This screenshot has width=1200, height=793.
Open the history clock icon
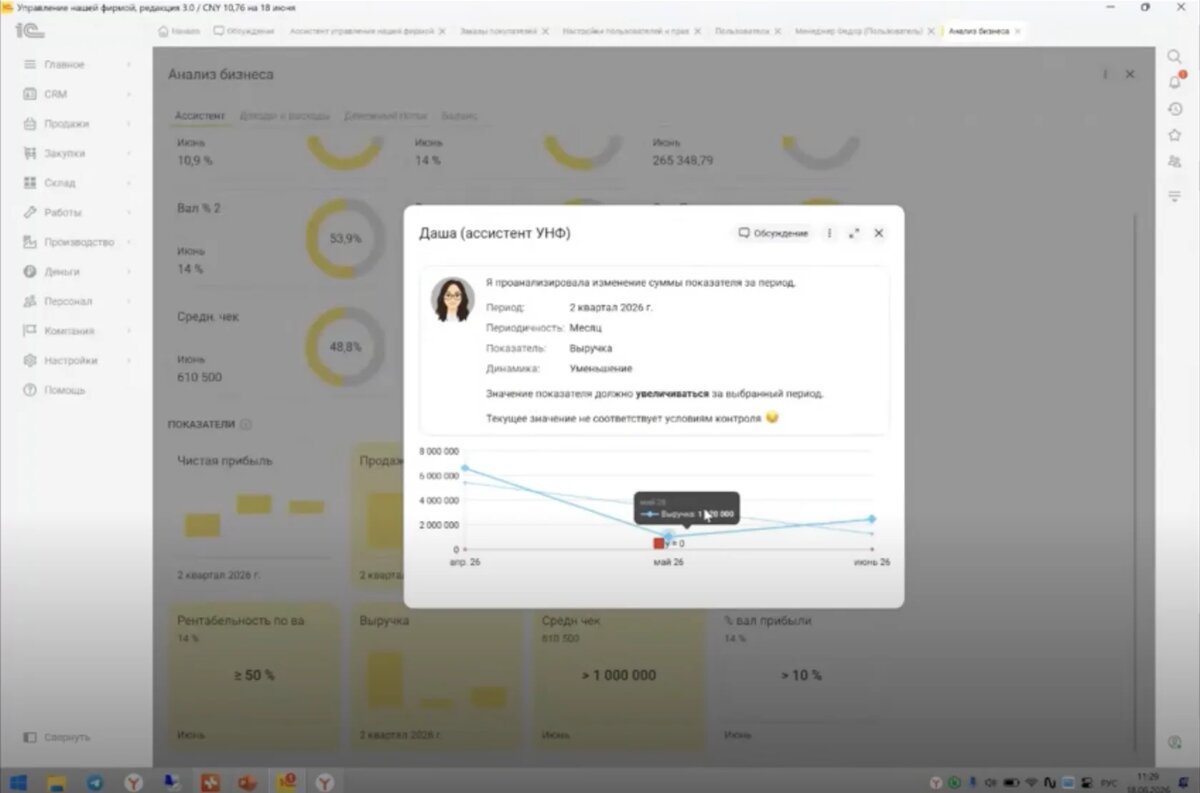pos(1175,109)
